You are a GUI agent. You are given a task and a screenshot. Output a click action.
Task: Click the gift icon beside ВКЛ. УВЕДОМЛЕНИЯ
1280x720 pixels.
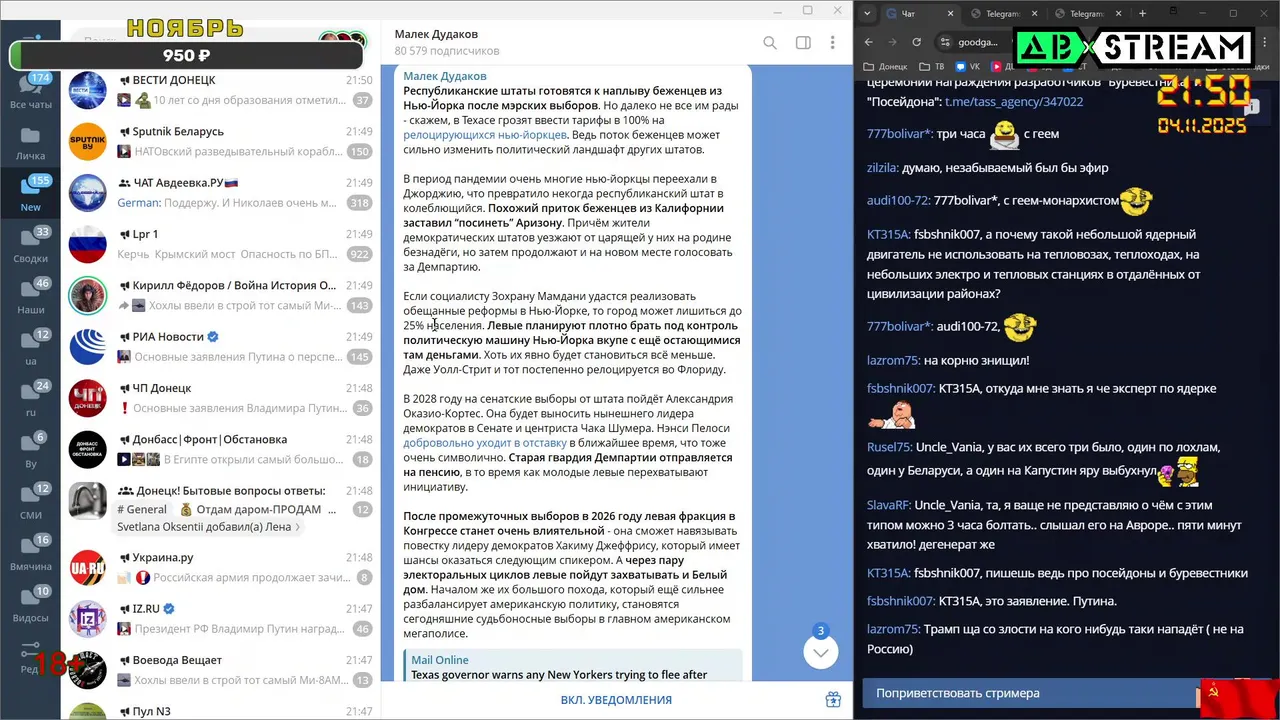point(832,700)
